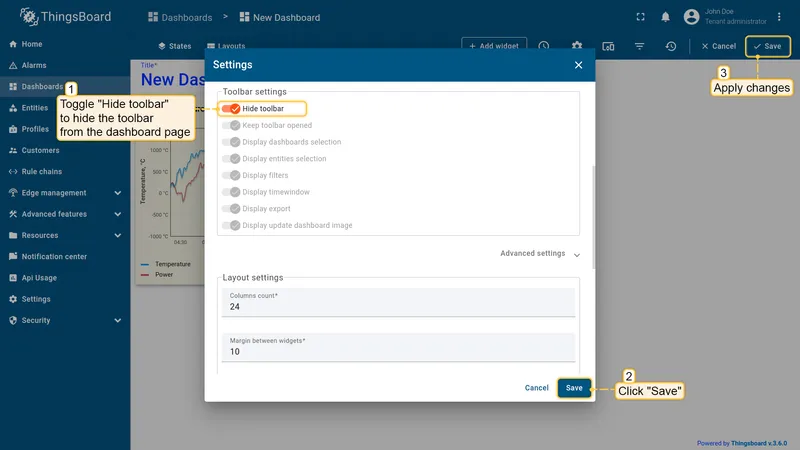Click Powered by Thingsboard link
This screenshot has height=450, width=800.
click(742, 443)
